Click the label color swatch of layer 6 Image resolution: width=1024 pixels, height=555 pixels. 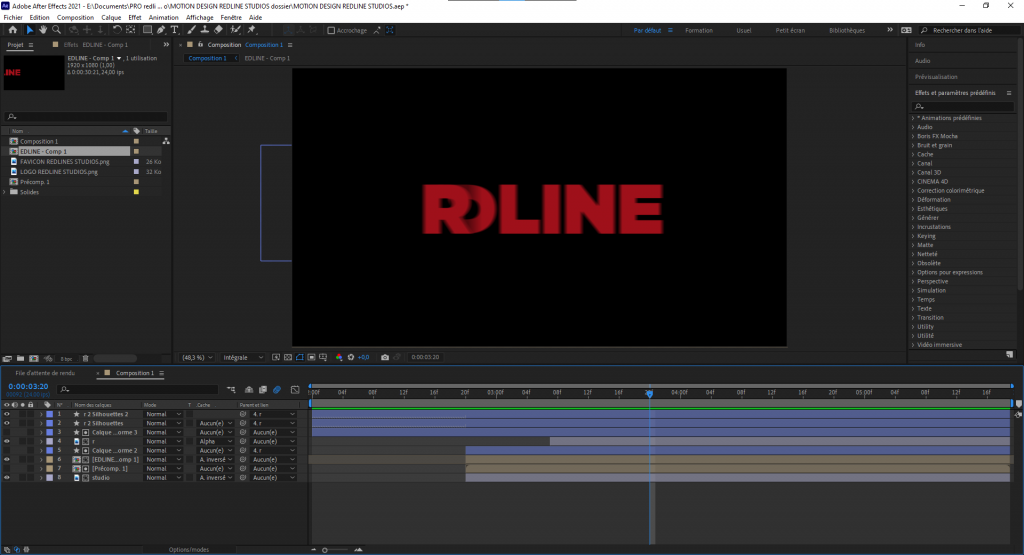point(50,460)
